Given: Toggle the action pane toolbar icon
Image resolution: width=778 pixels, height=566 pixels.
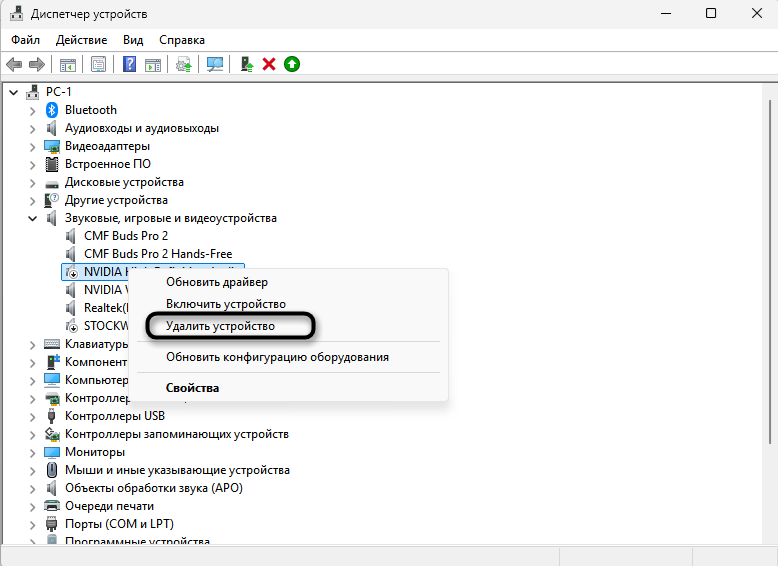Looking at the screenshot, I should [153, 64].
